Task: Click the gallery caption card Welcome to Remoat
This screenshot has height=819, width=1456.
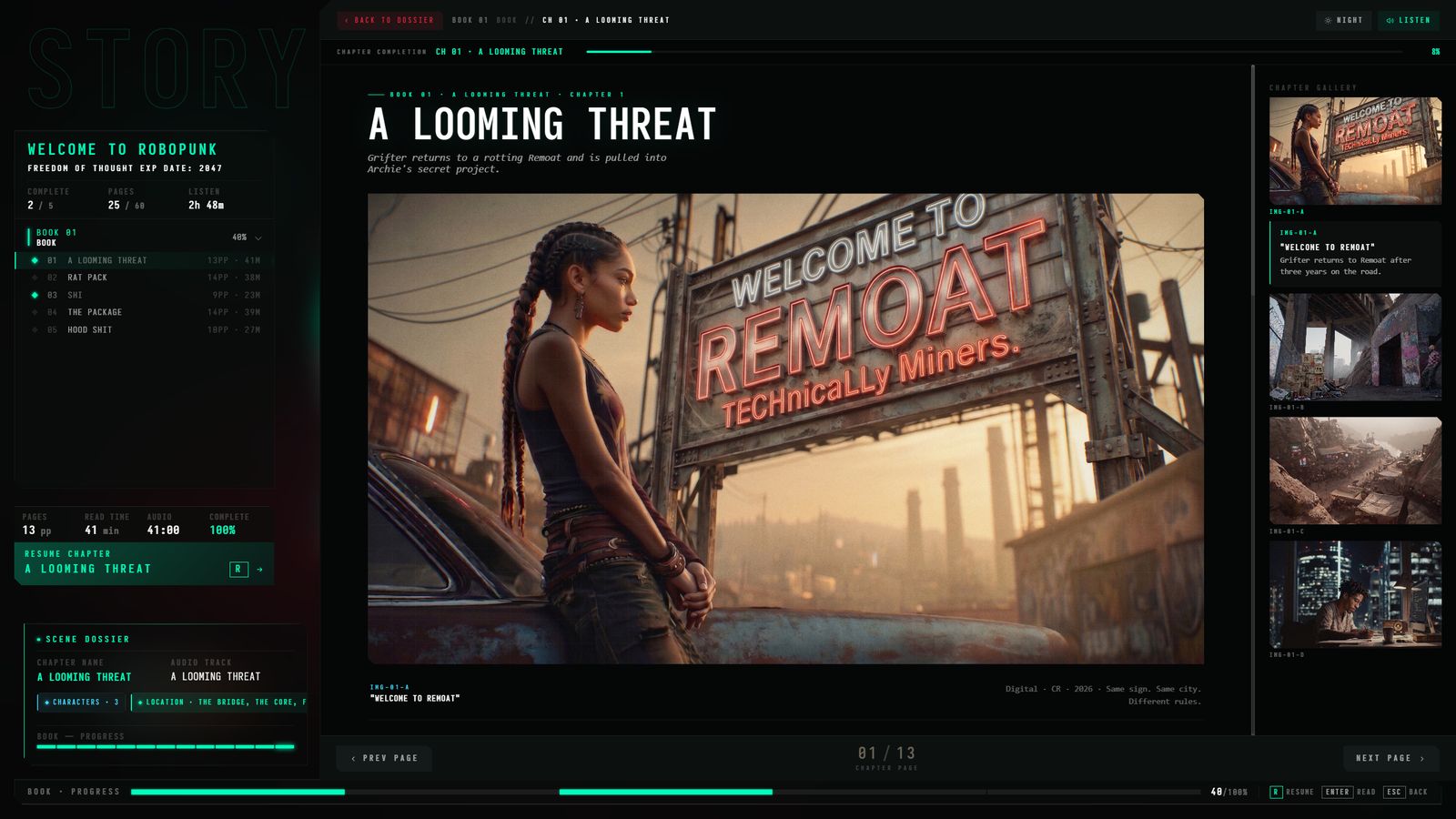Action: click(x=1355, y=253)
